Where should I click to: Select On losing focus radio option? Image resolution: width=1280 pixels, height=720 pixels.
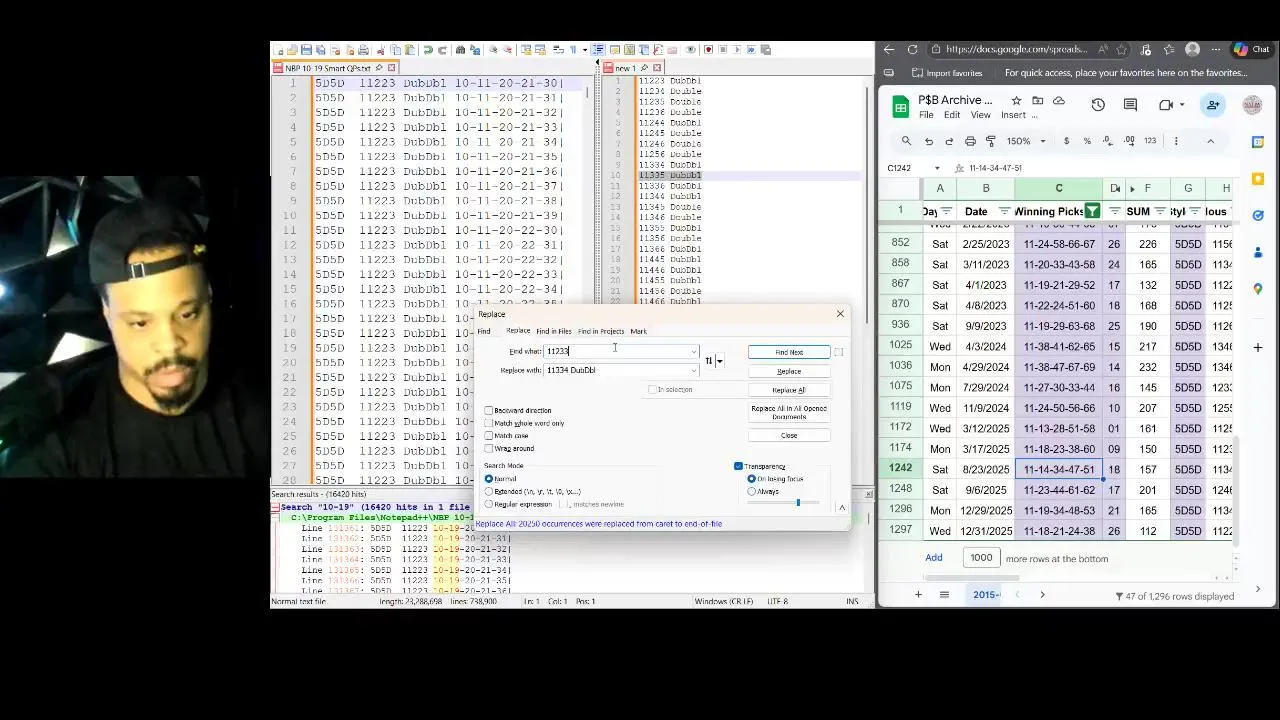(752, 479)
